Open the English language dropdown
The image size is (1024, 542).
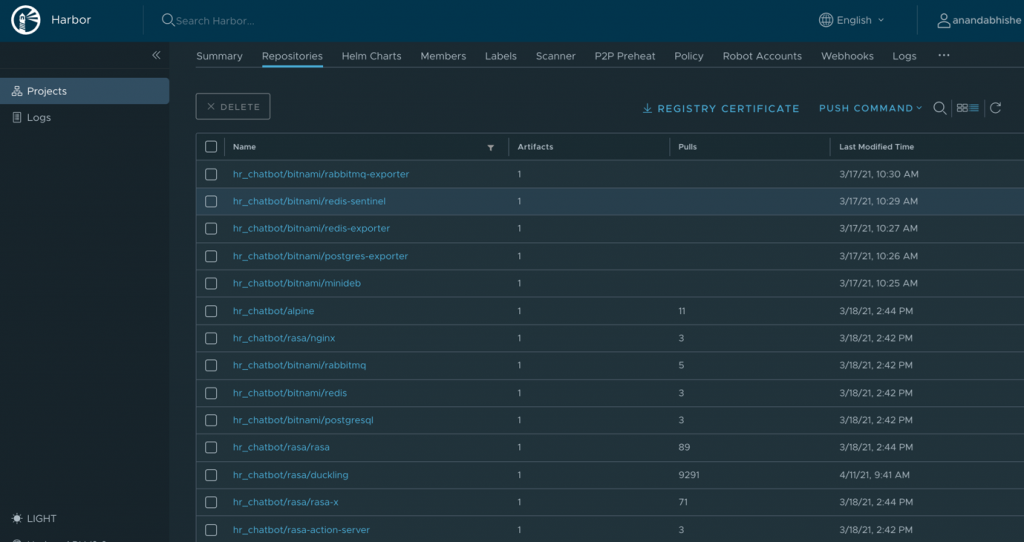(852, 20)
